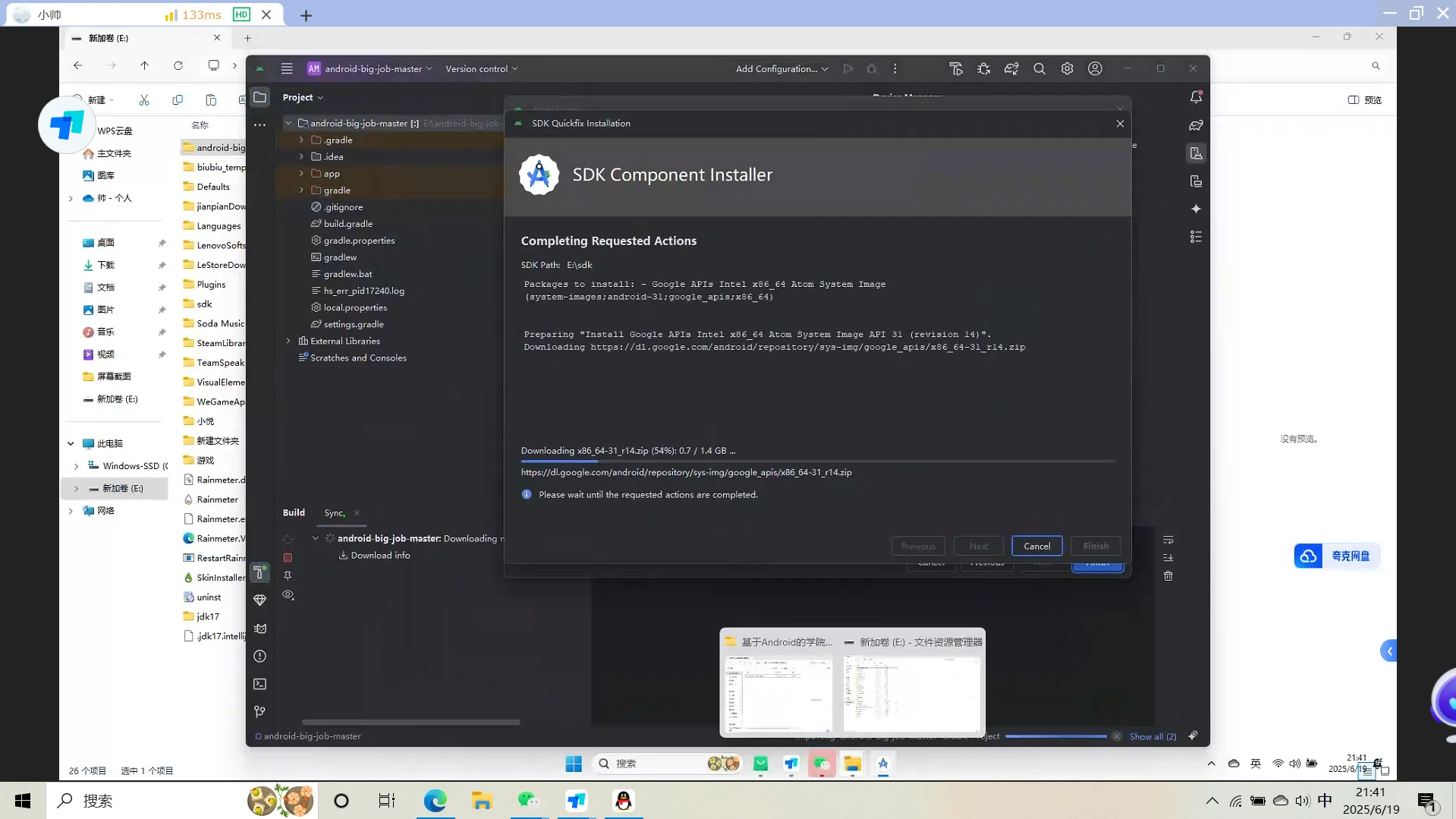
Task: Open the 基于Android的学院 taskbar preview thumbnail
Action: click(778, 682)
